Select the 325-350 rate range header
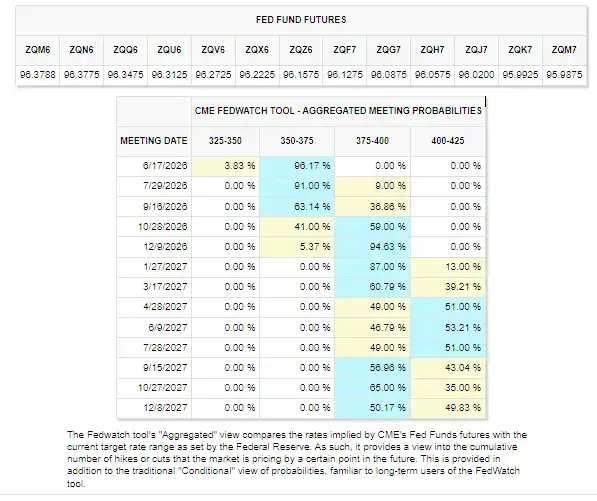Viewport: 597px width, 501px height. coord(225,141)
